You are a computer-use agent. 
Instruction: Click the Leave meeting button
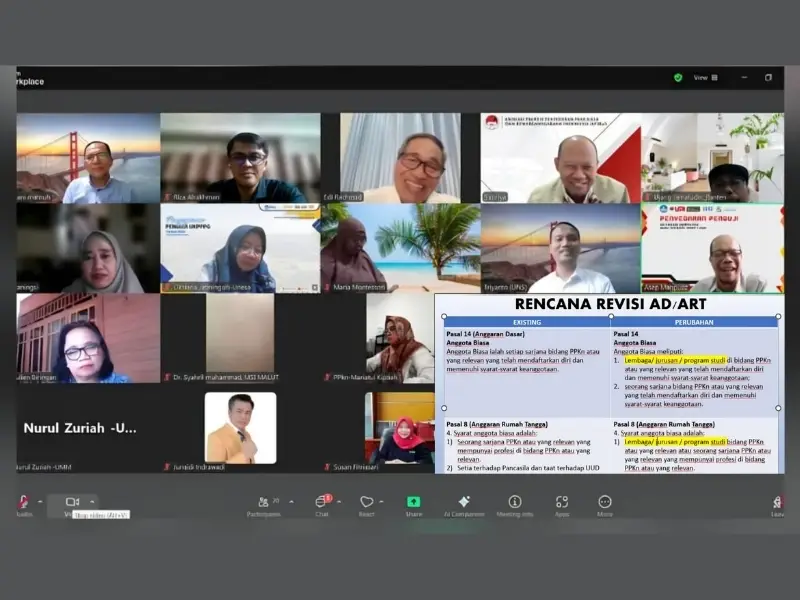[x=777, y=504]
